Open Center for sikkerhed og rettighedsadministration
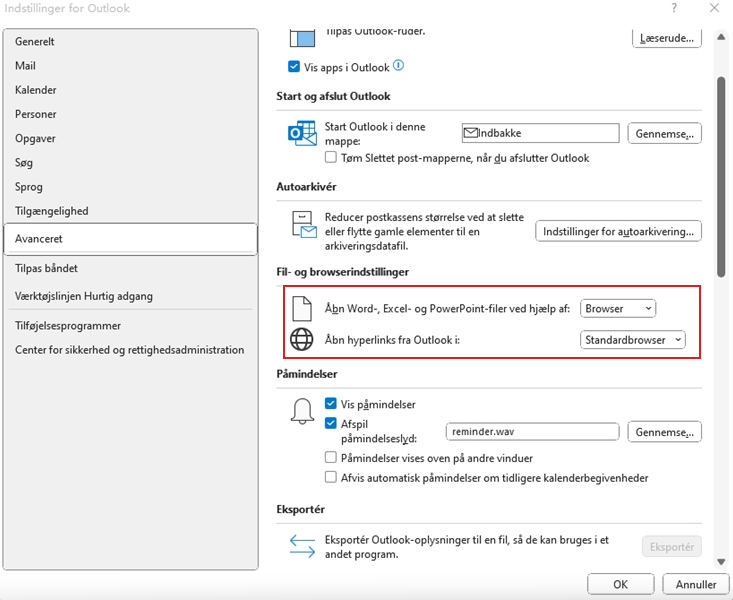 tap(130, 350)
